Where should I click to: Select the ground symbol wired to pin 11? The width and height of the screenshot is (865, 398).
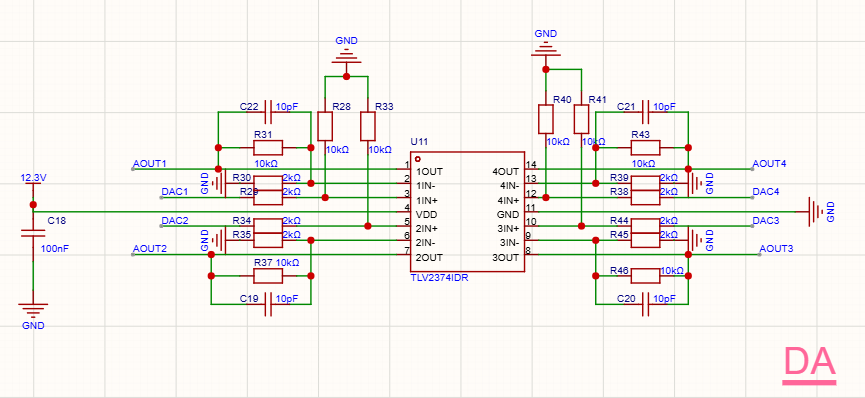pos(815,211)
